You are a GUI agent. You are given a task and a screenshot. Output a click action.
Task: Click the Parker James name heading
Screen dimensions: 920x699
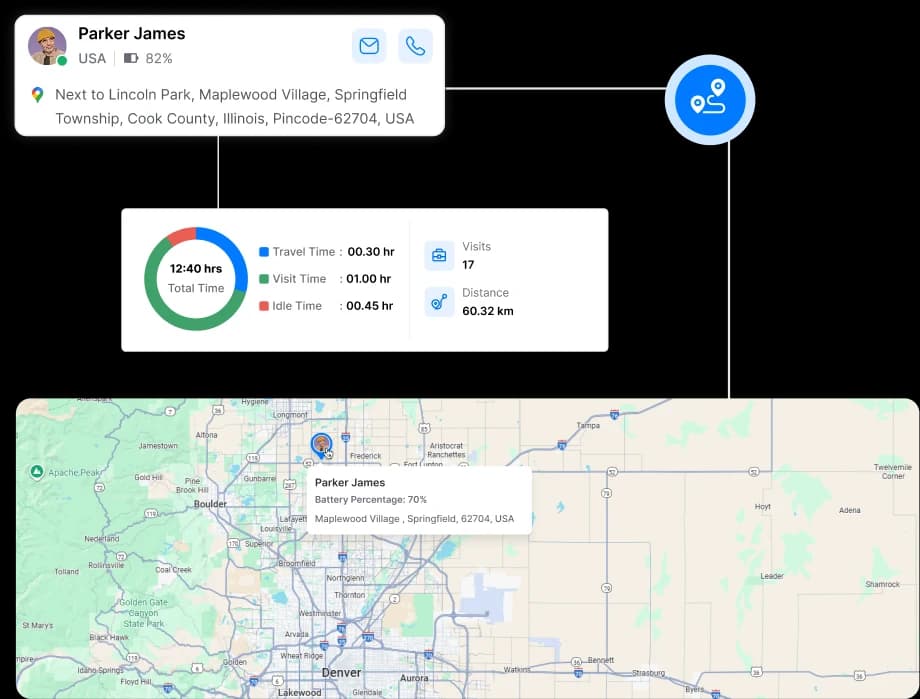click(x=131, y=33)
